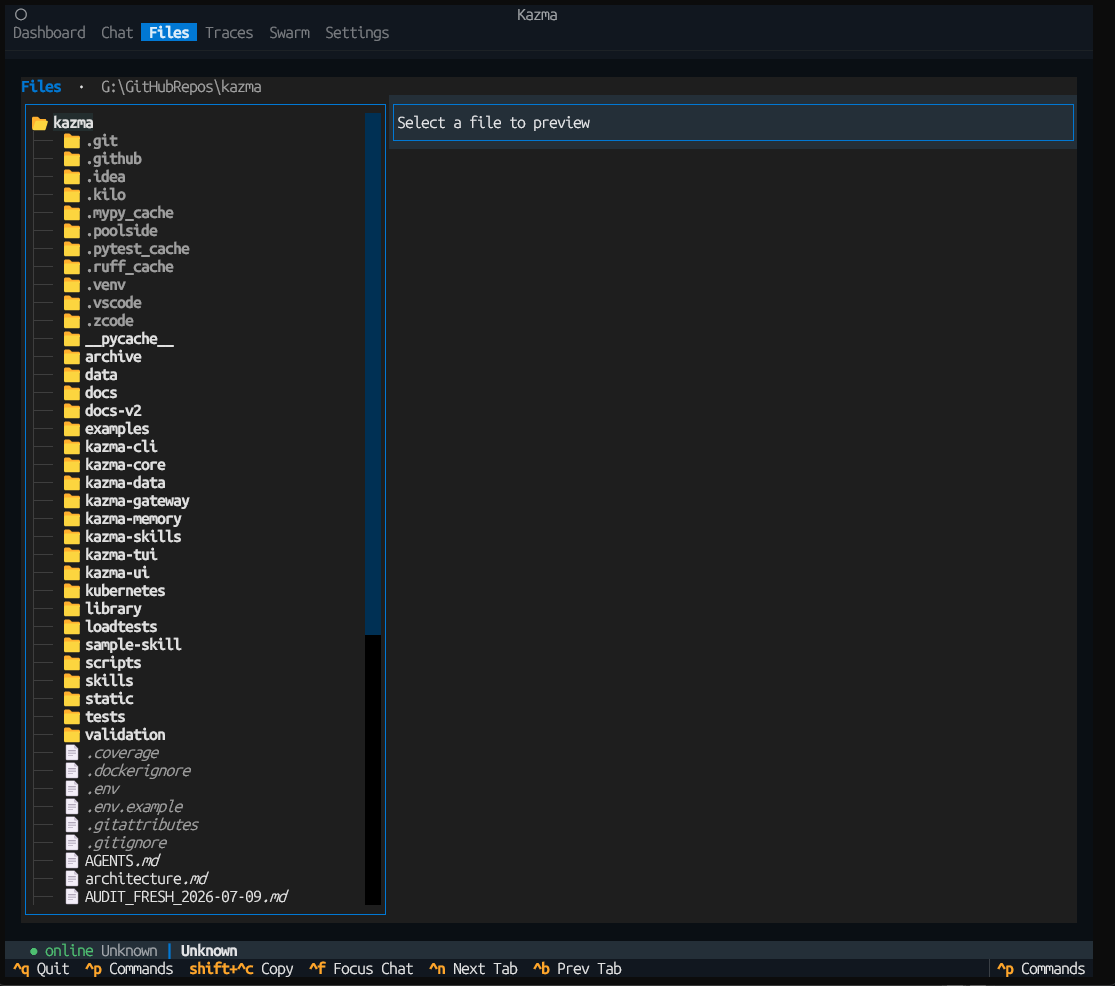The width and height of the screenshot is (1115, 986).
Task: Expand the kazma-skills folder
Action: tap(122, 537)
